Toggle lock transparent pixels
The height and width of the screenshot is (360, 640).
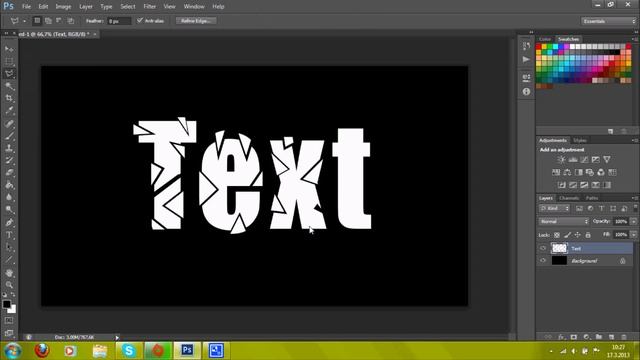click(557, 235)
